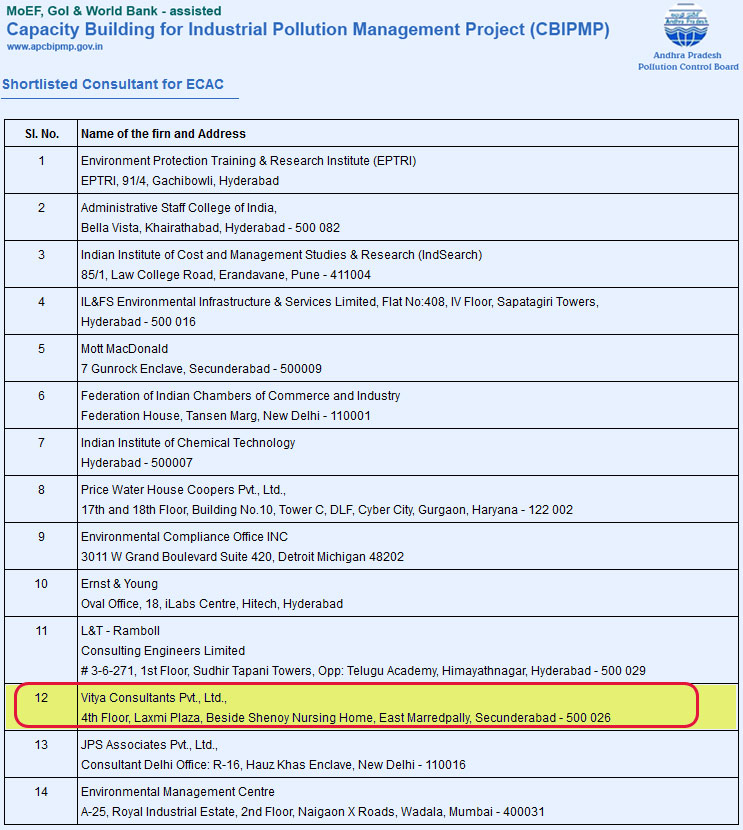The width and height of the screenshot is (743, 830).
Task: Click 'Bella Vista, Khairathabad, Hyderabad - 500 082'
Action: (210, 228)
